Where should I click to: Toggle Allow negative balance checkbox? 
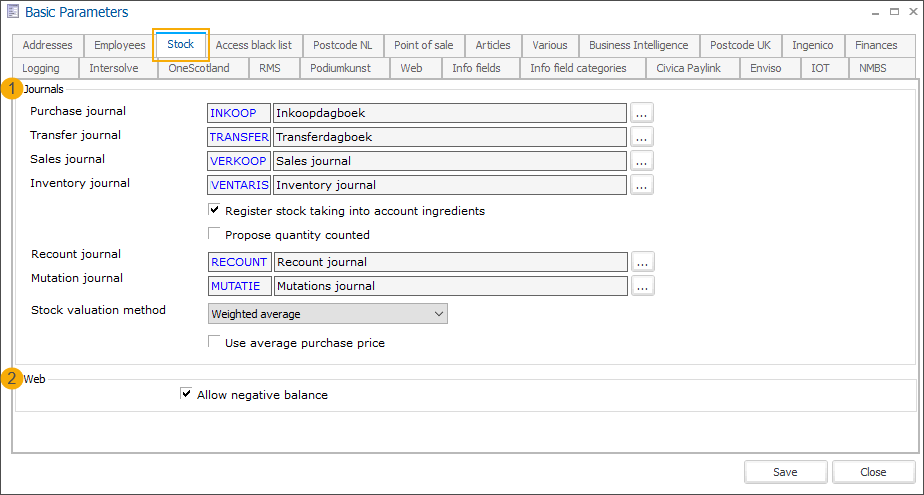pyautogui.click(x=186, y=394)
